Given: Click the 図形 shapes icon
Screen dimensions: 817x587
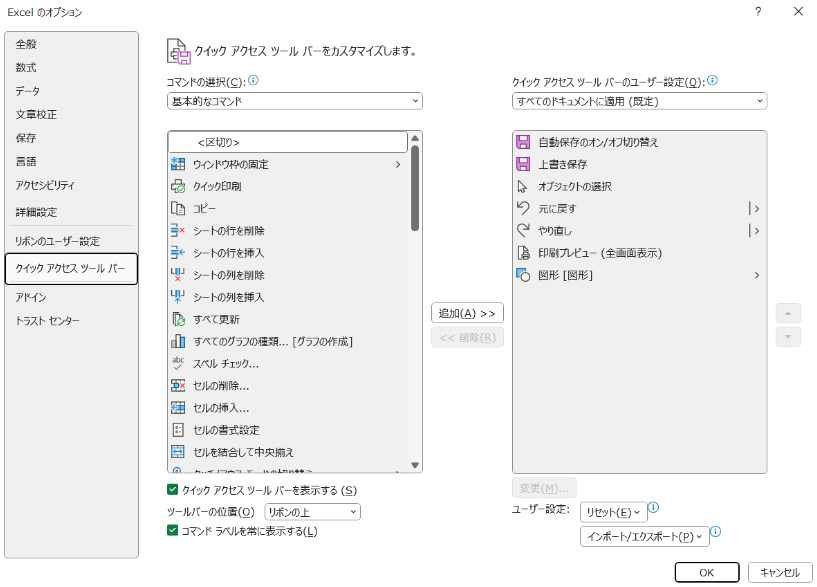Looking at the screenshot, I should click(x=523, y=275).
